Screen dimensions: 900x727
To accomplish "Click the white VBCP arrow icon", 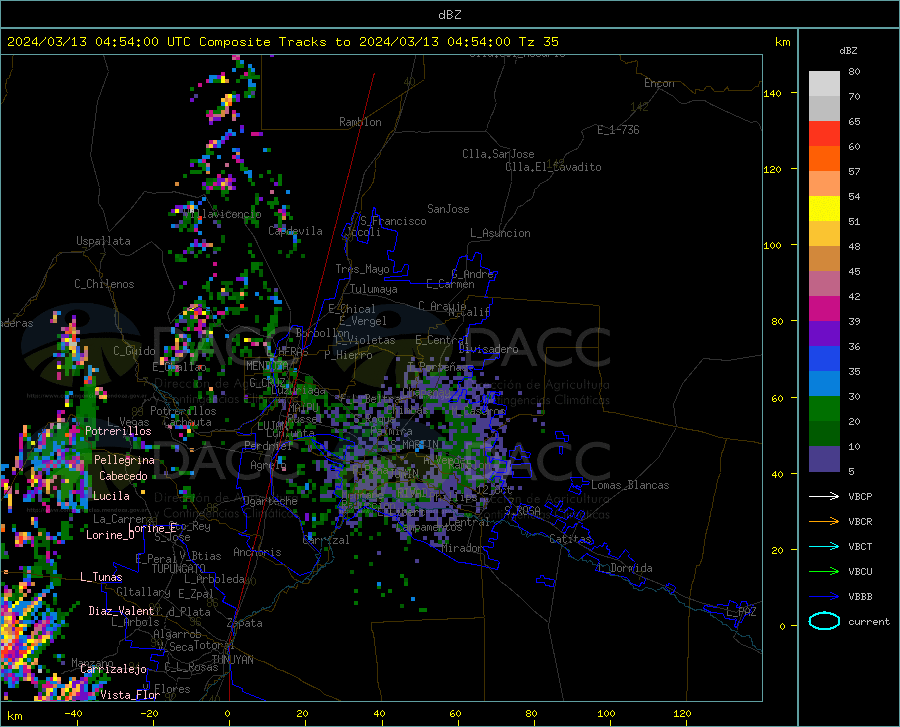I will click(824, 496).
